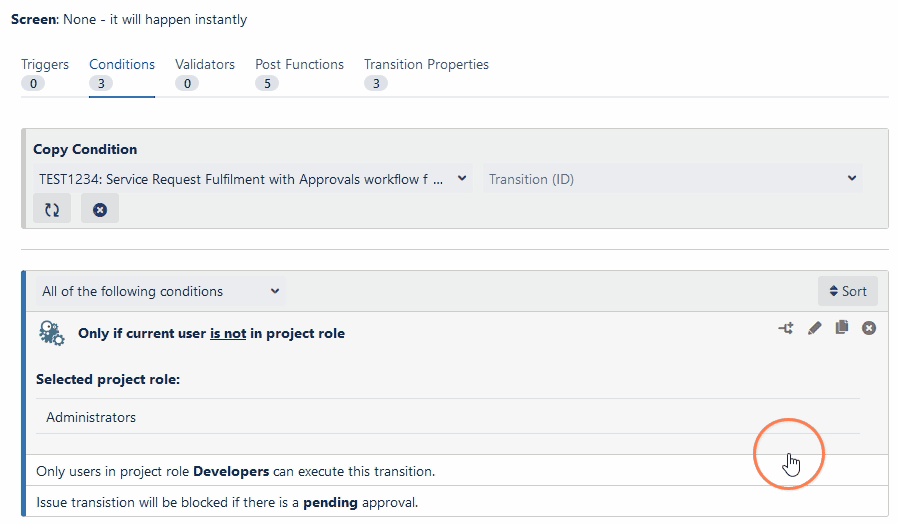The width and height of the screenshot is (898, 524).
Task: Click the refresh button under Copy Condition
Action: click(52, 210)
